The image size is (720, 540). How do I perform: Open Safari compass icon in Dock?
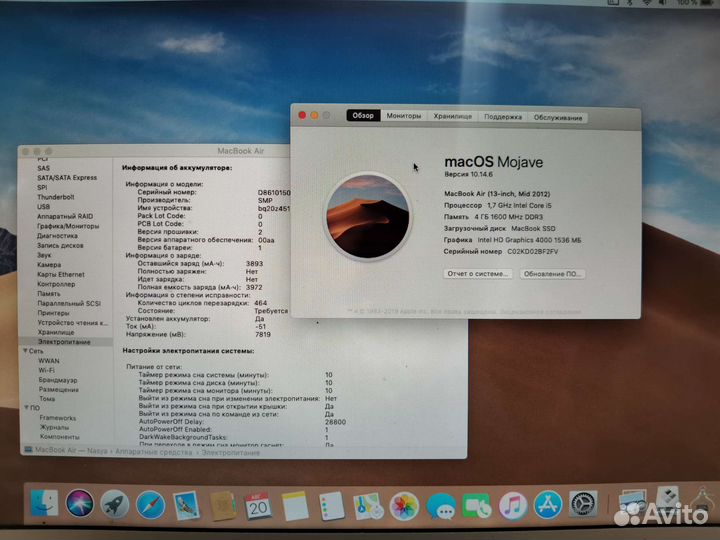tap(150, 505)
